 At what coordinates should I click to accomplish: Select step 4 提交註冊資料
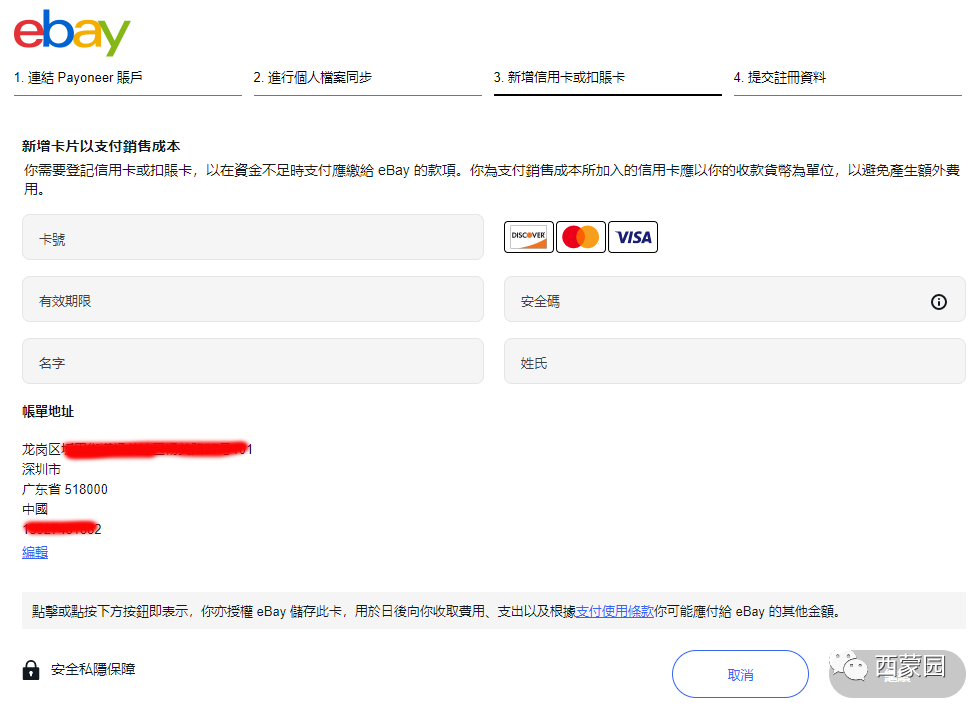tap(848, 82)
